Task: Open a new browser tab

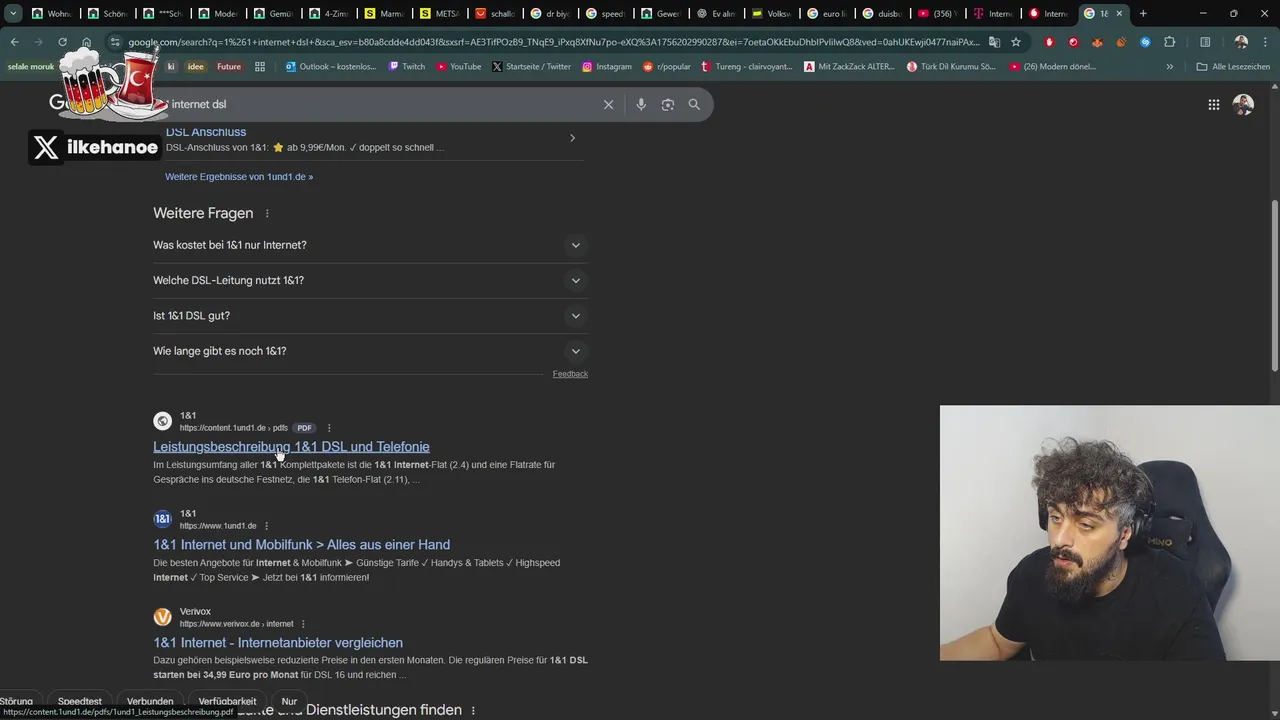Action: (x=1143, y=13)
